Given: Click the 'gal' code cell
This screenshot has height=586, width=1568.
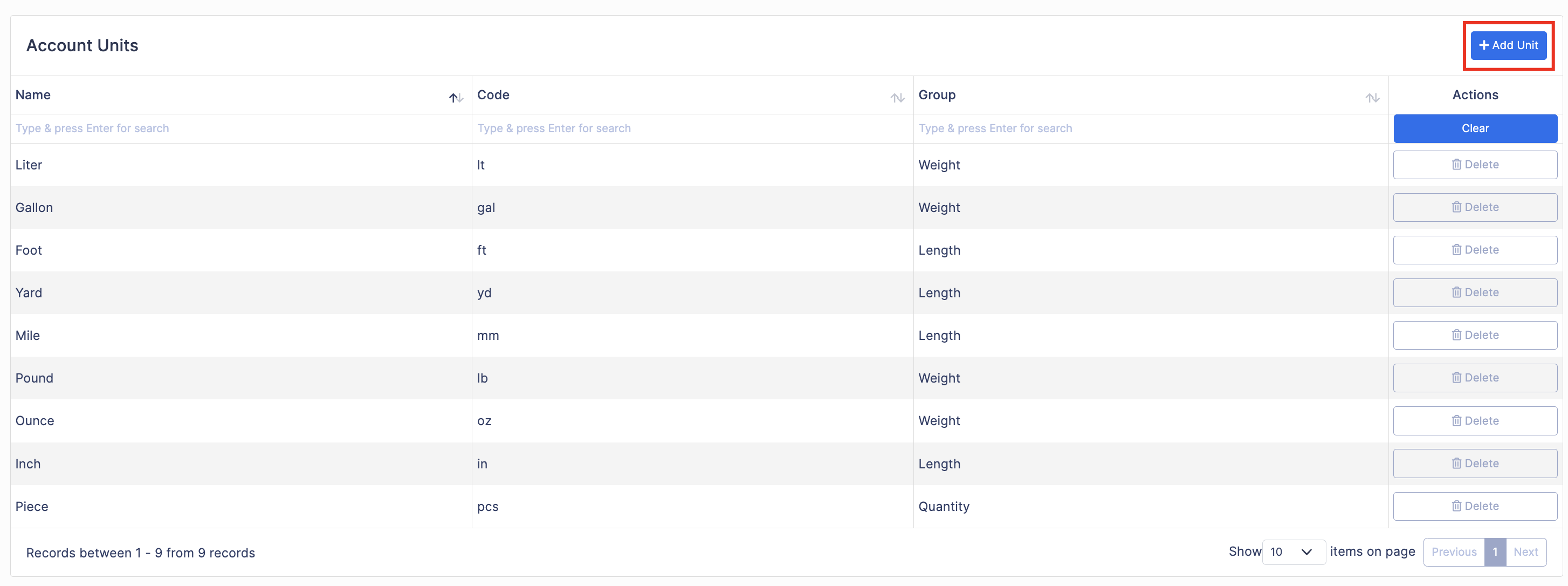Looking at the screenshot, I should coord(693,208).
